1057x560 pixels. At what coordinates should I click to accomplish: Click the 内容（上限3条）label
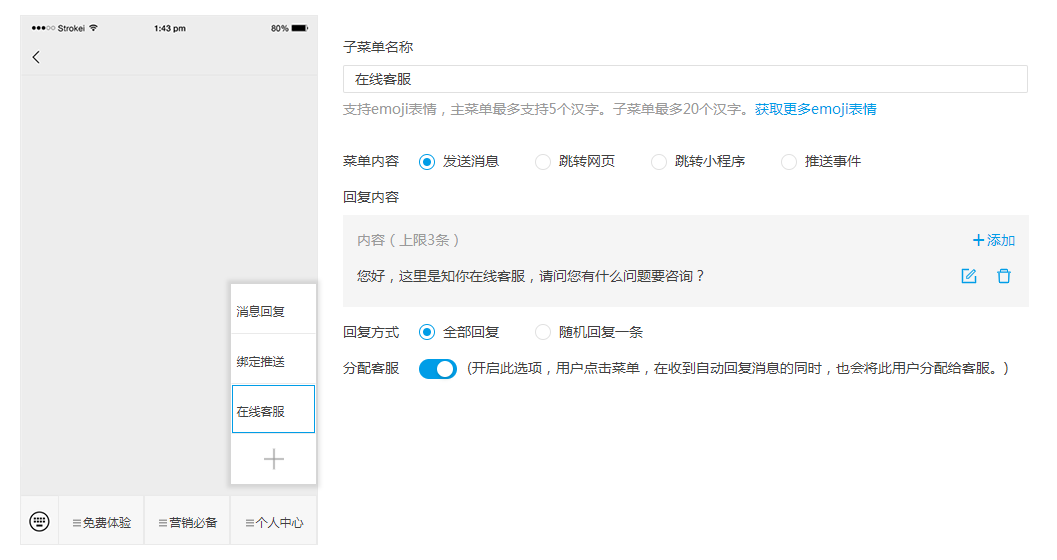point(408,241)
